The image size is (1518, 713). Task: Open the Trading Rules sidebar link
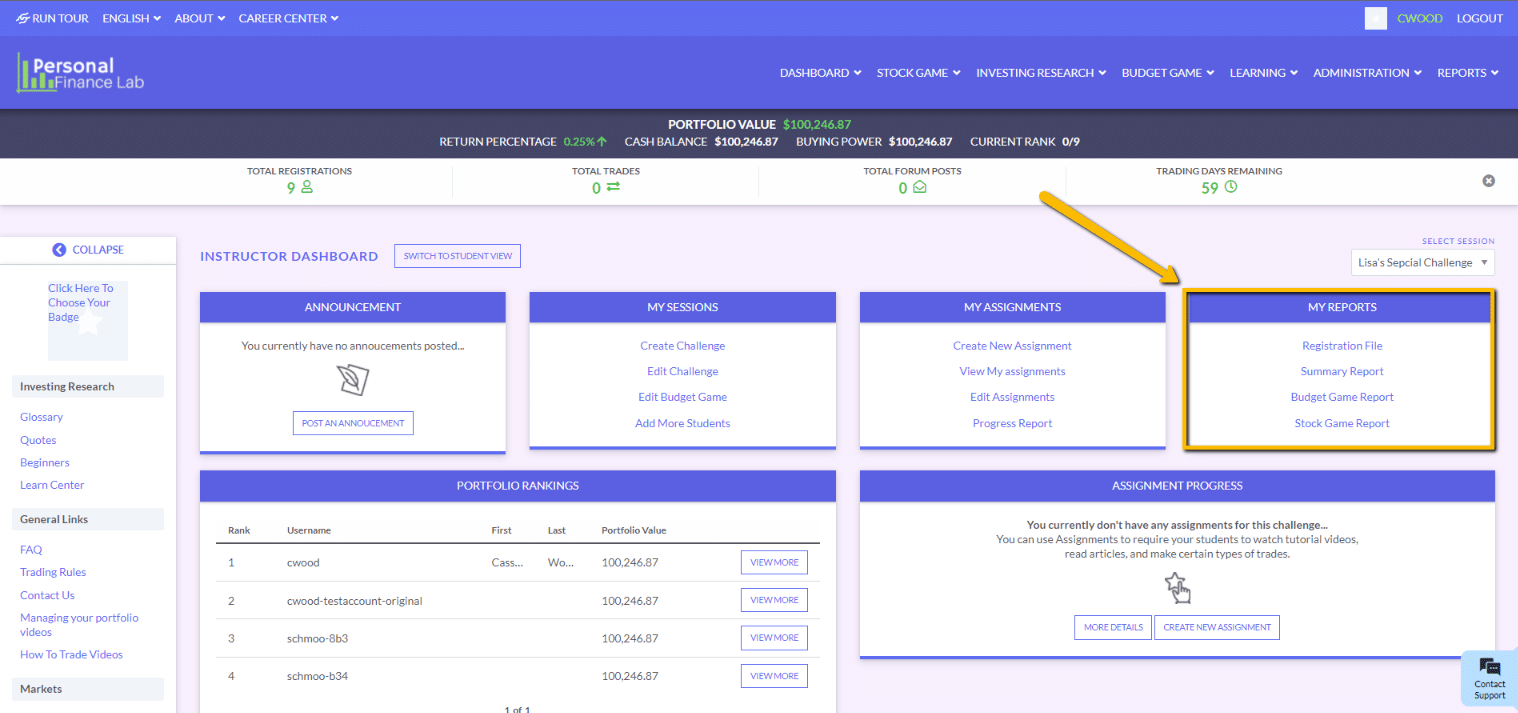[53, 573]
